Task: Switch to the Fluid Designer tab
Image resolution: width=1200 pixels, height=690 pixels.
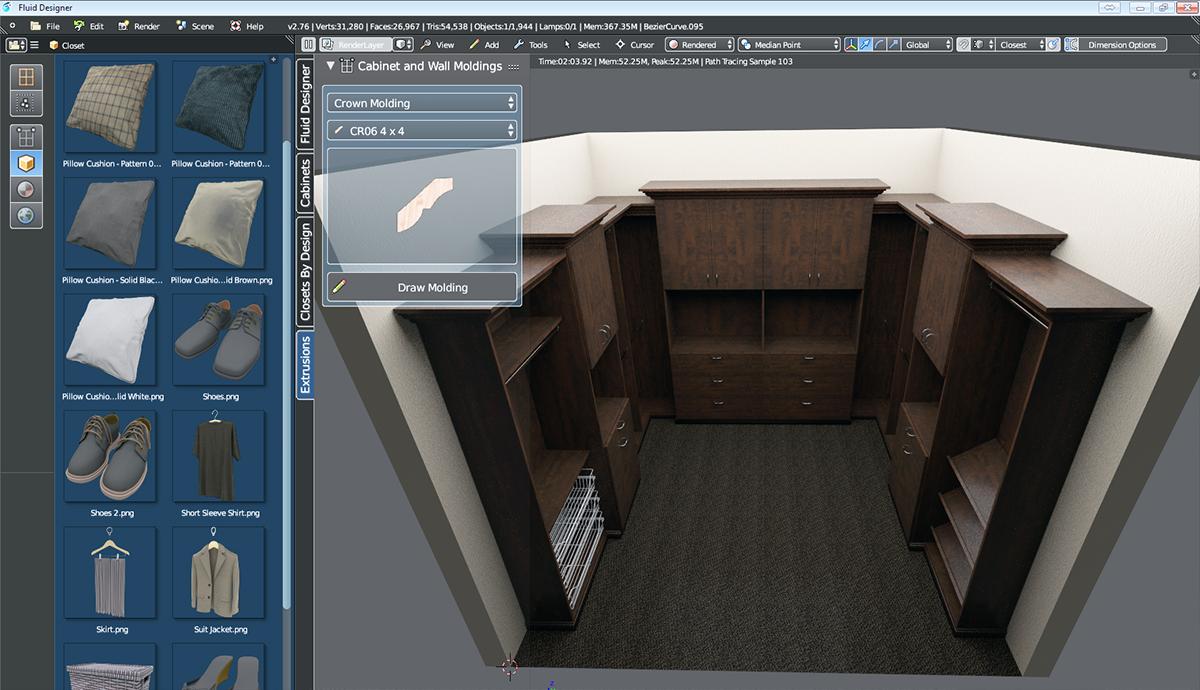Action: [306, 104]
